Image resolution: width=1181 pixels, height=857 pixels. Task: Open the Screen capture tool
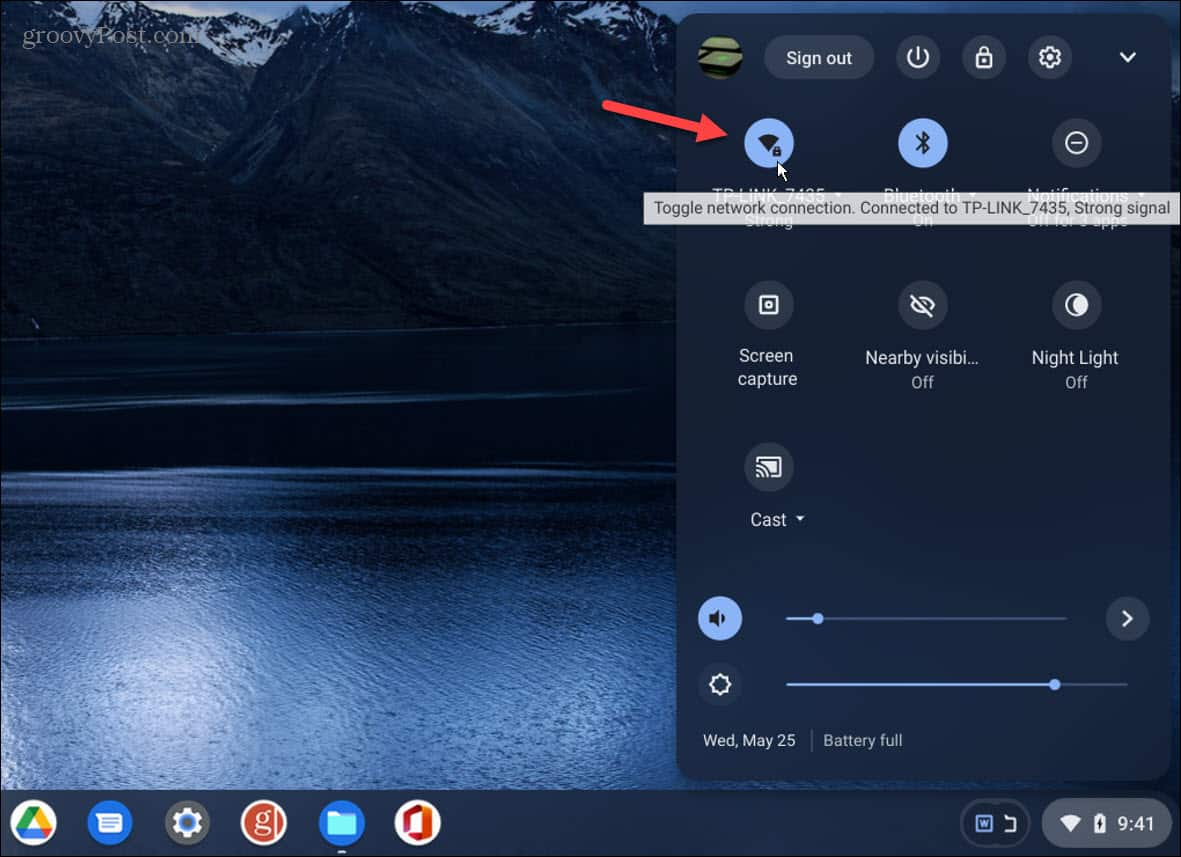(768, 305)
